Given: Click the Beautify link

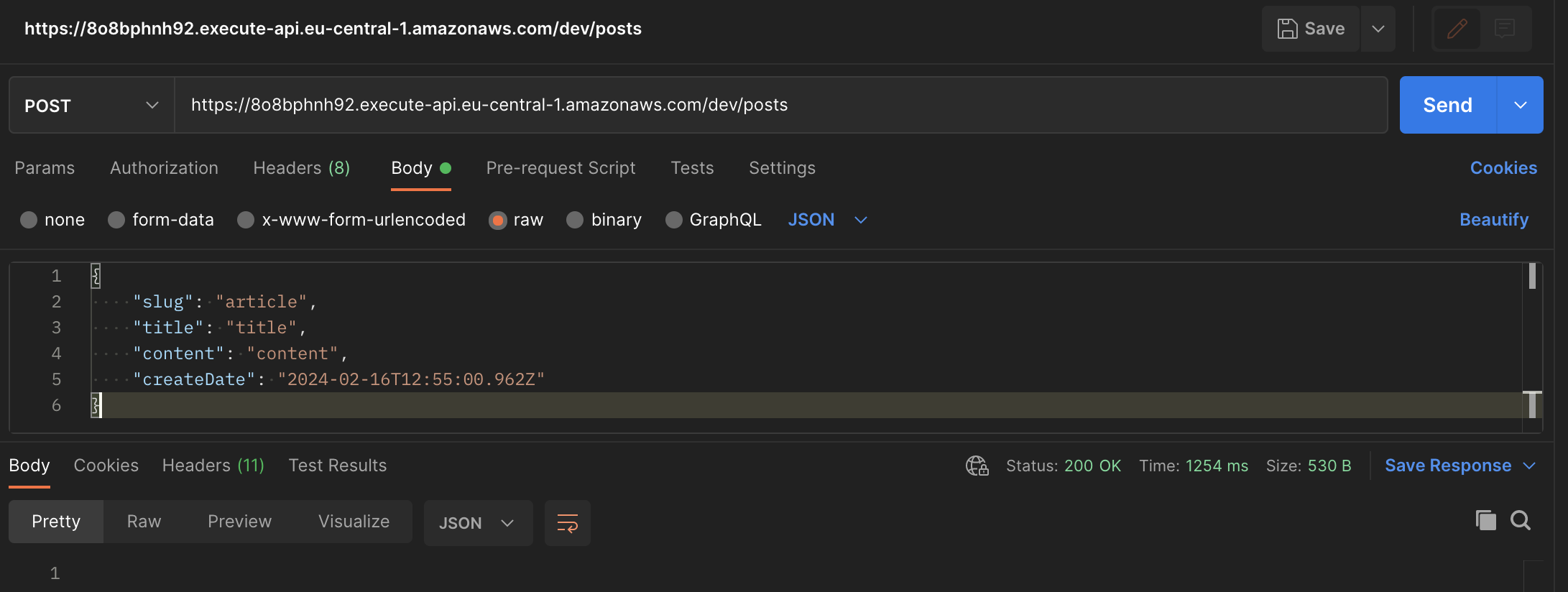Looking at the screenshot, I should (1494, 220).
